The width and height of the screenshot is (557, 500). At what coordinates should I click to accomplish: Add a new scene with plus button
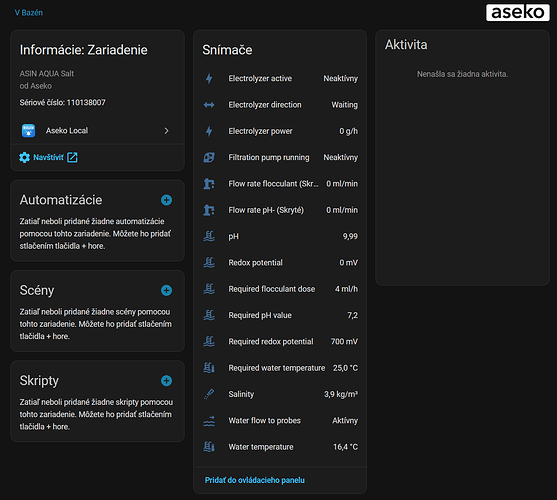166,290
